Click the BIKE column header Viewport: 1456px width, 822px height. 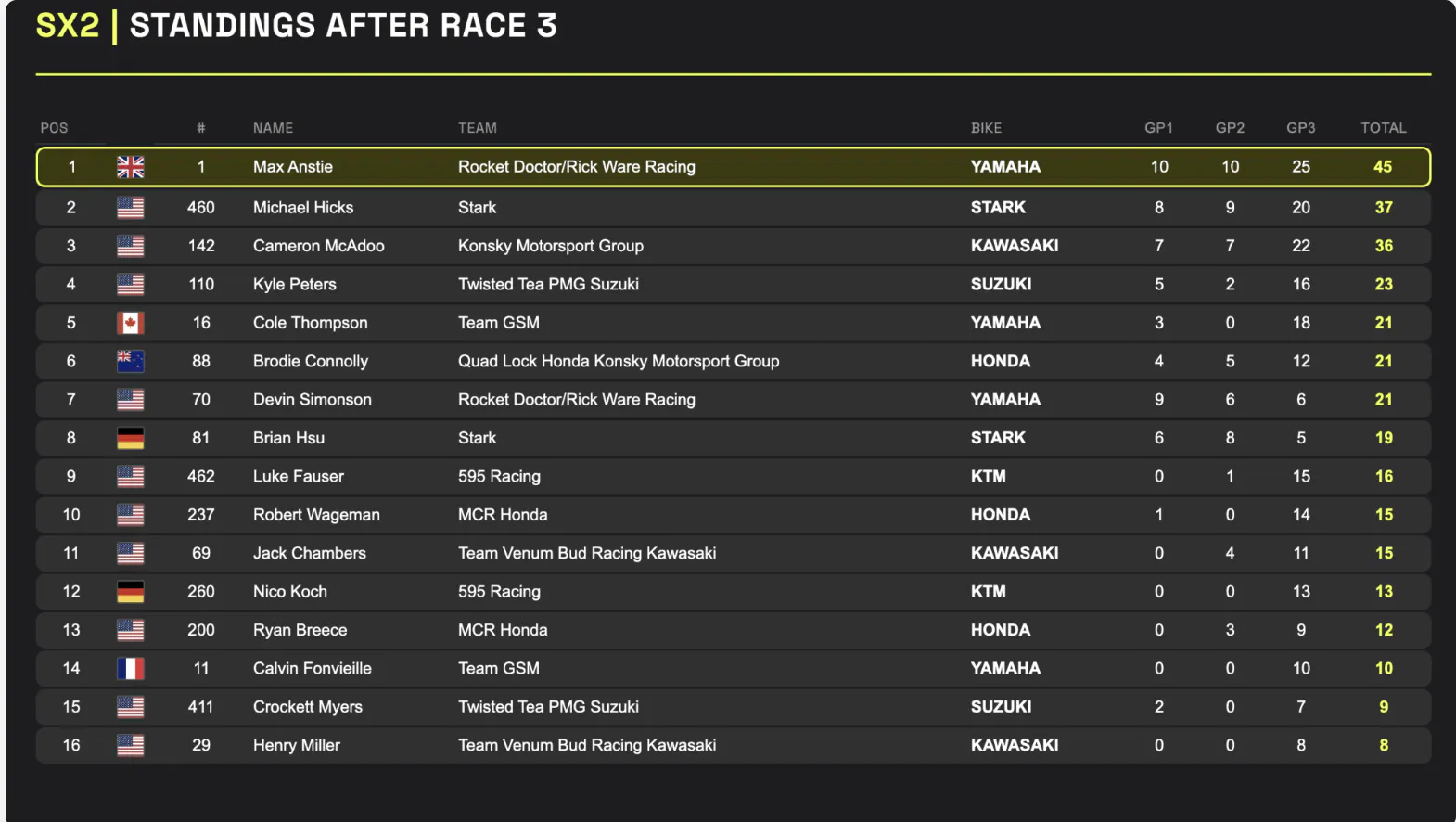pyautogui.click(x=986, y=128)
